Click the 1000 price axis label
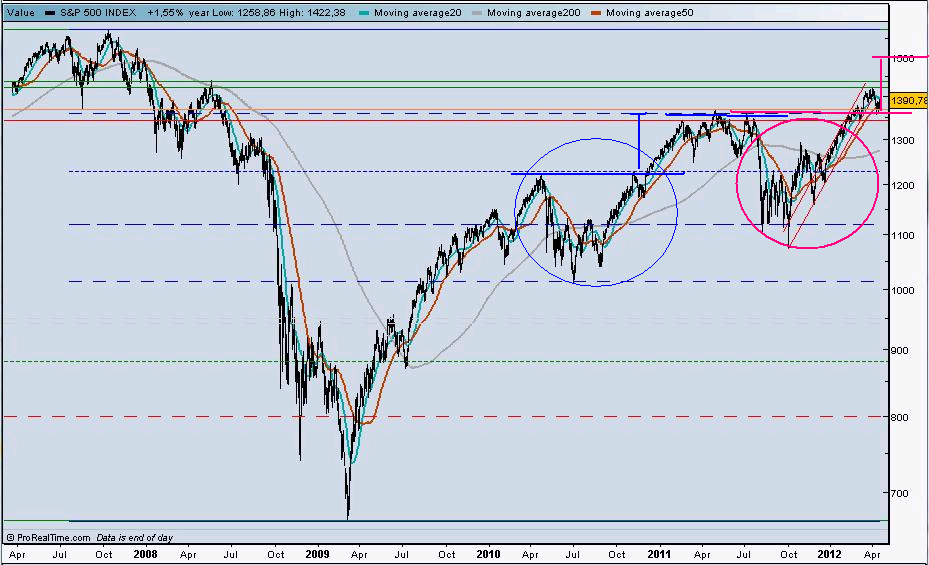The image size is (929, 565). pos(905,290)
